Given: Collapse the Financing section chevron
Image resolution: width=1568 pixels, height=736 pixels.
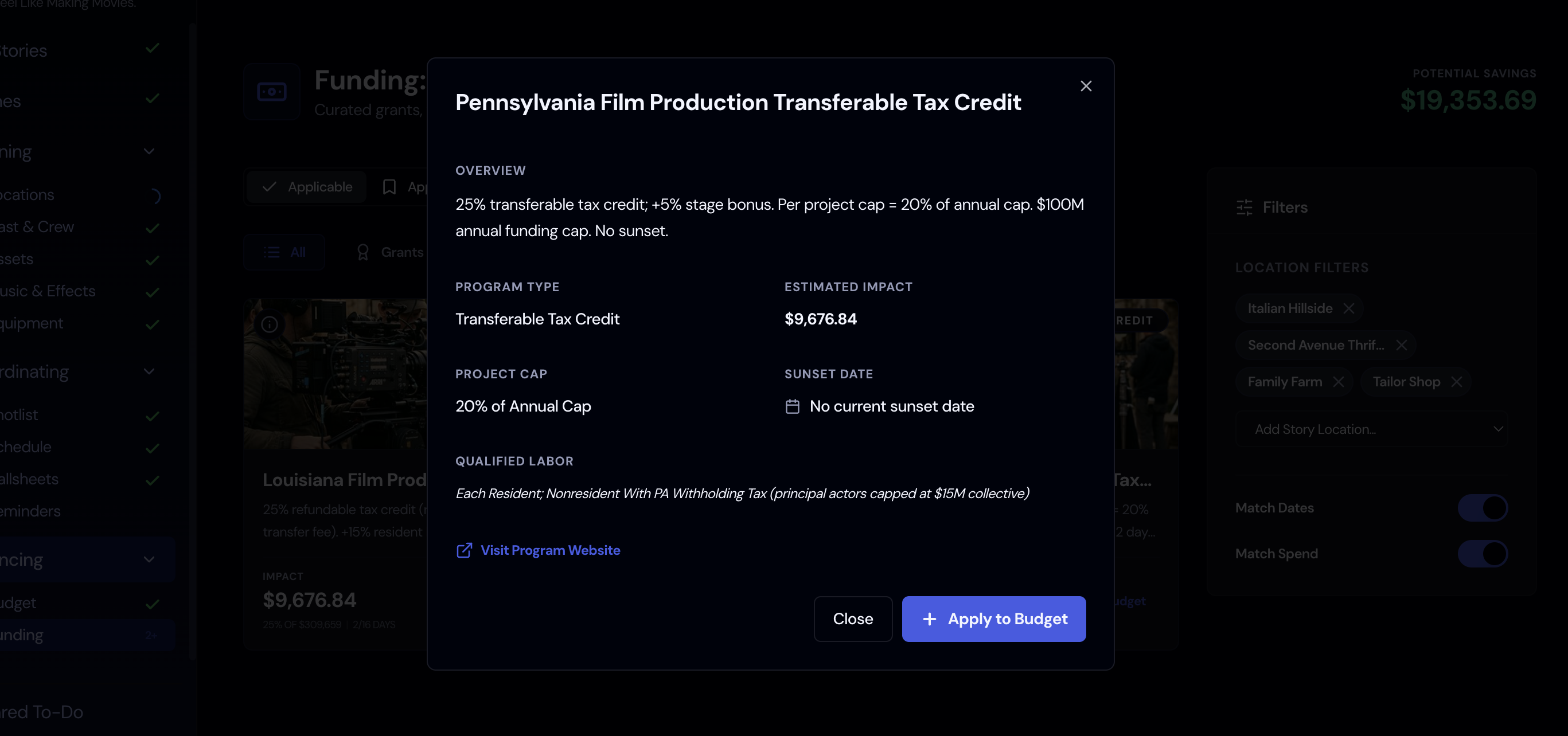Looking at the screenshot, I should 150,558.
